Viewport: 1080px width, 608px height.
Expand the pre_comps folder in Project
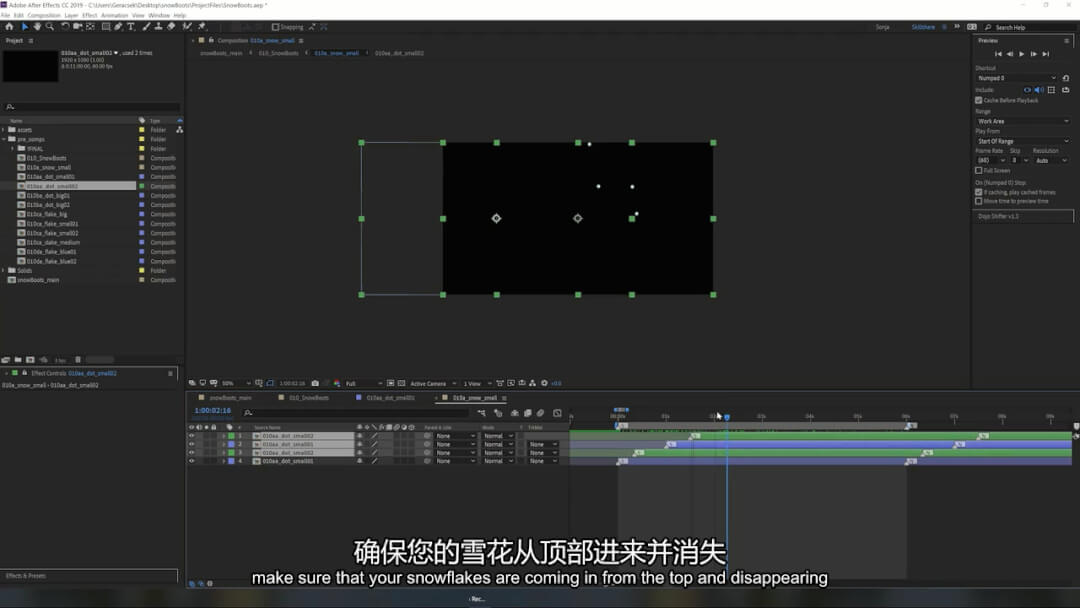(x=4, y=139)
